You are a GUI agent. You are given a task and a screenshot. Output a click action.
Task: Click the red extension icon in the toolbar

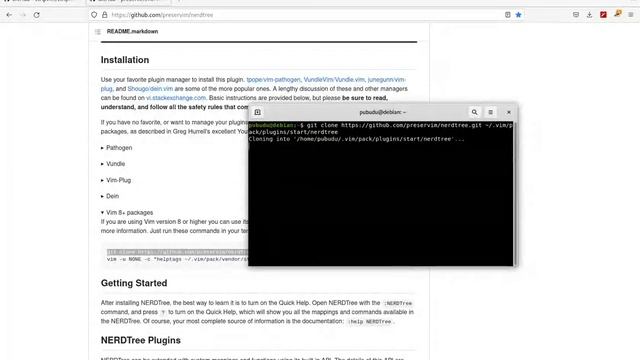[x=603, y=15]
